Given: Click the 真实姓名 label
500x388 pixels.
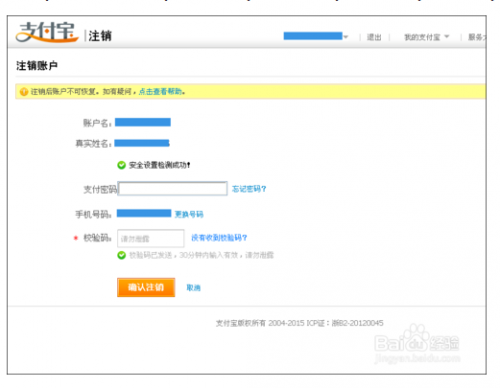Looking at the screenshot, I should [x=93, y=143].
